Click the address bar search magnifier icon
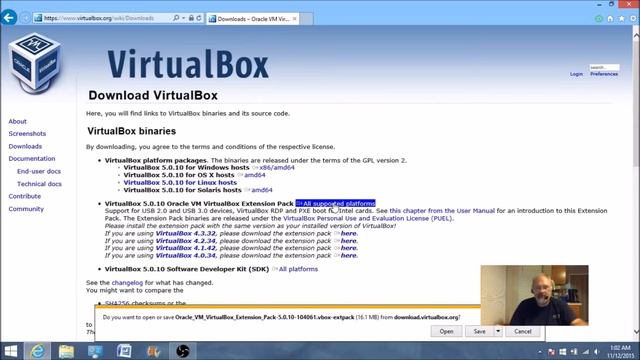Screen dimensions: 640x360 tap(176, 18)
